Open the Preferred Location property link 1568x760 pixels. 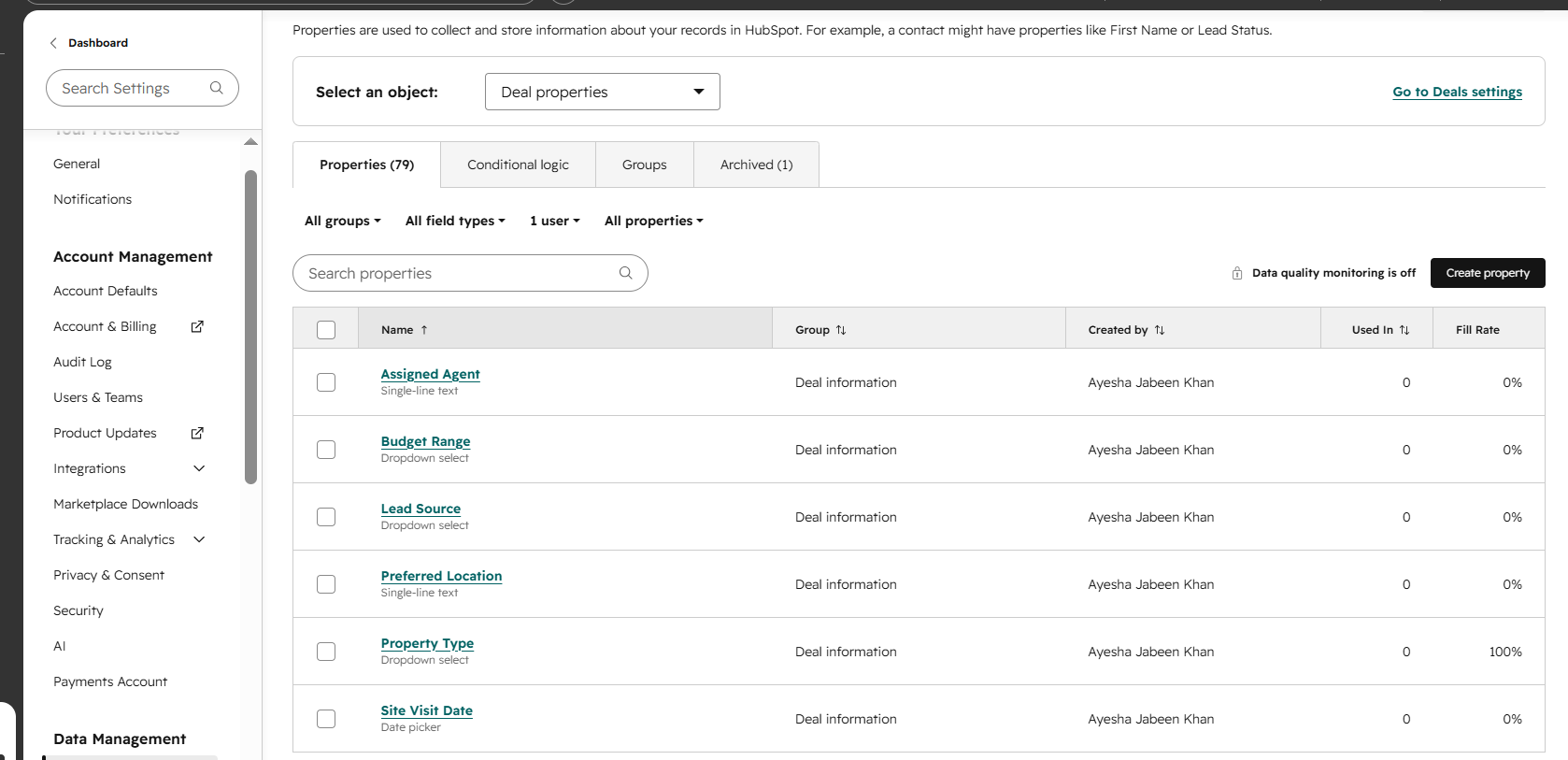click(x=441, y=576)
